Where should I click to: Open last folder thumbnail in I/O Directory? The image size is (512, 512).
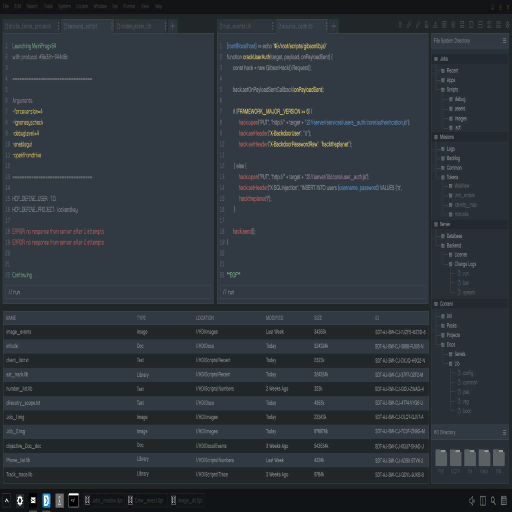click(499, 458)
